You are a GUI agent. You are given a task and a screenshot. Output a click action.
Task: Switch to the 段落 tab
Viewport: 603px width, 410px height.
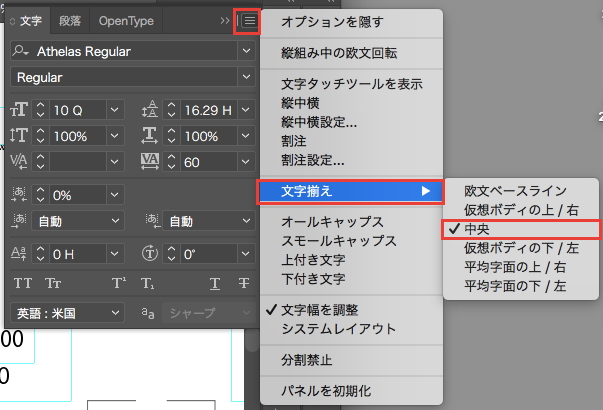click(69, 20)
